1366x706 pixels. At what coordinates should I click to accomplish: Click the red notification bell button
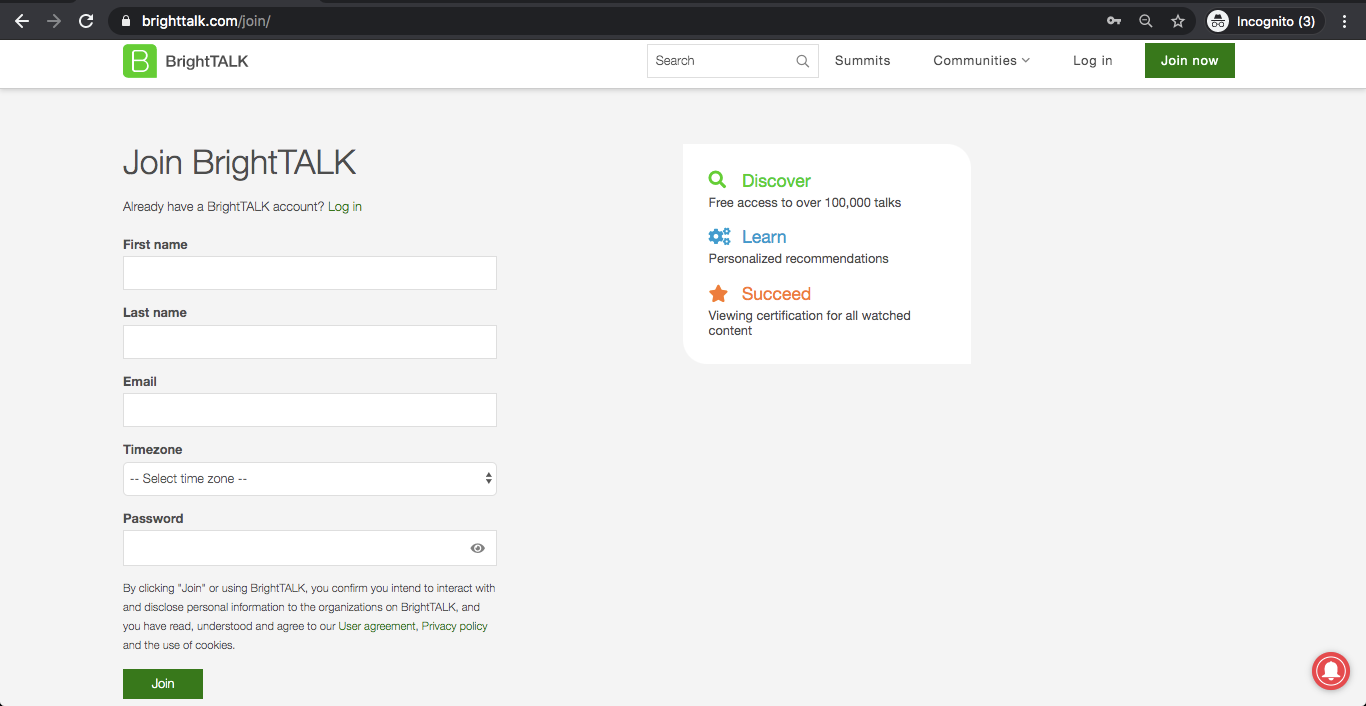[1331, 671]
